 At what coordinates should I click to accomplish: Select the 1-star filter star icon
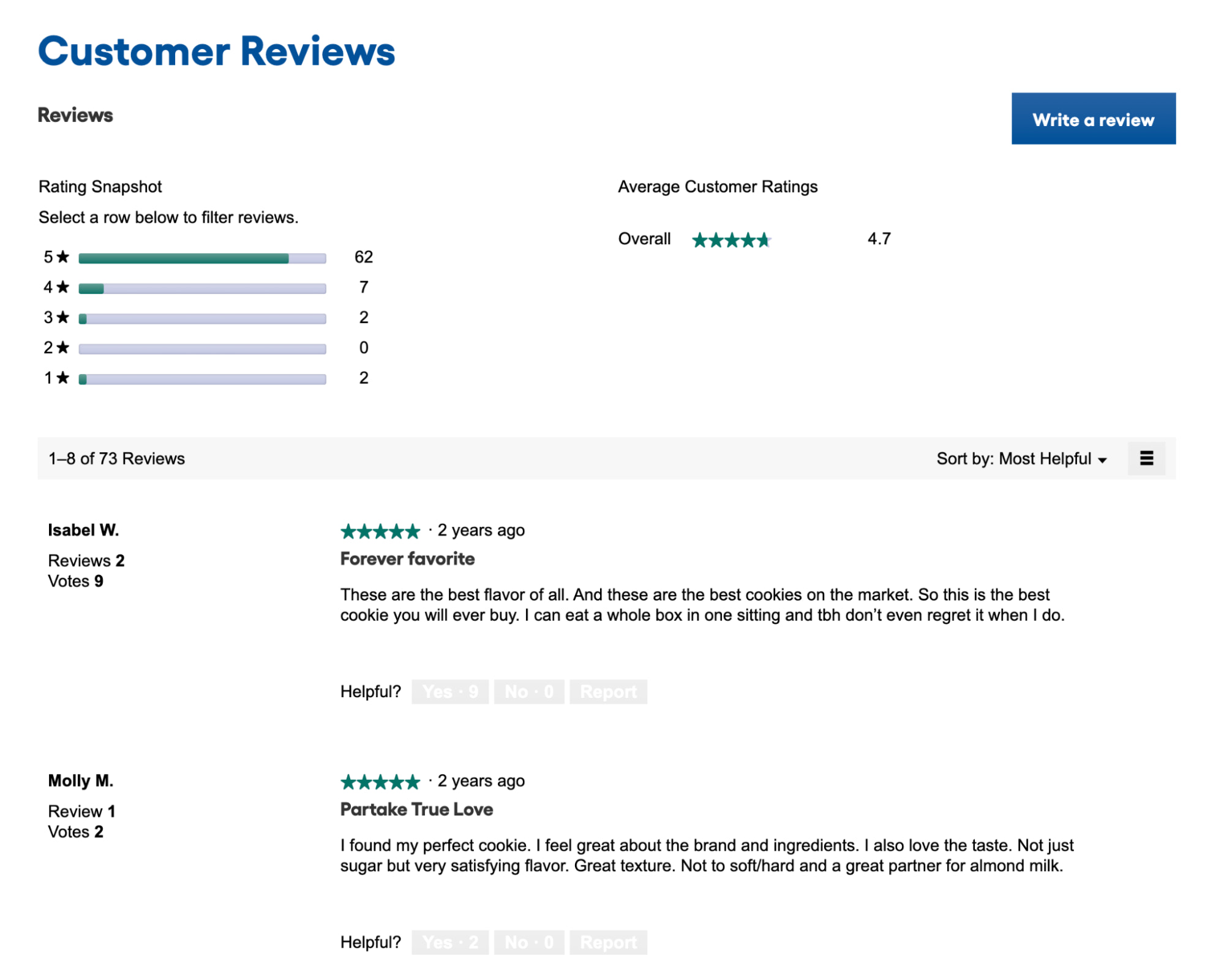pyautogui.click(x=62, y=378)
